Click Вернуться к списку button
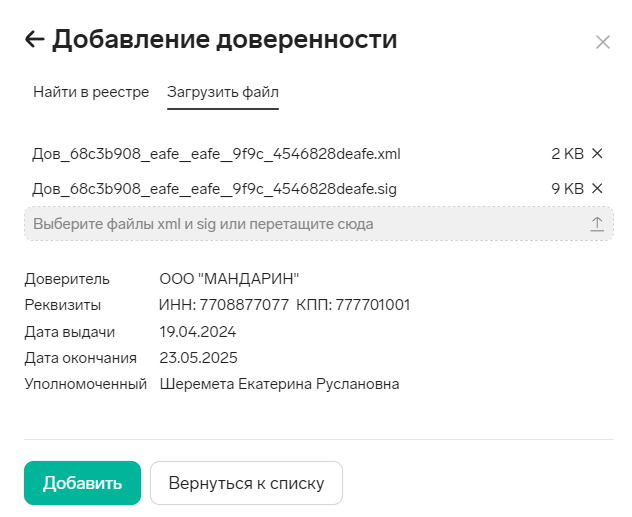The image size is (632, 517). click(x=246, y=483)
